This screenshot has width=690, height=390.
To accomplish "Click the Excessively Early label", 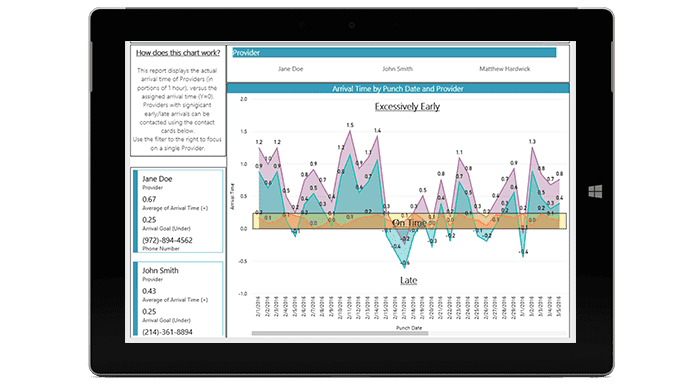I will pyautogui.click(x=407, y=107).
